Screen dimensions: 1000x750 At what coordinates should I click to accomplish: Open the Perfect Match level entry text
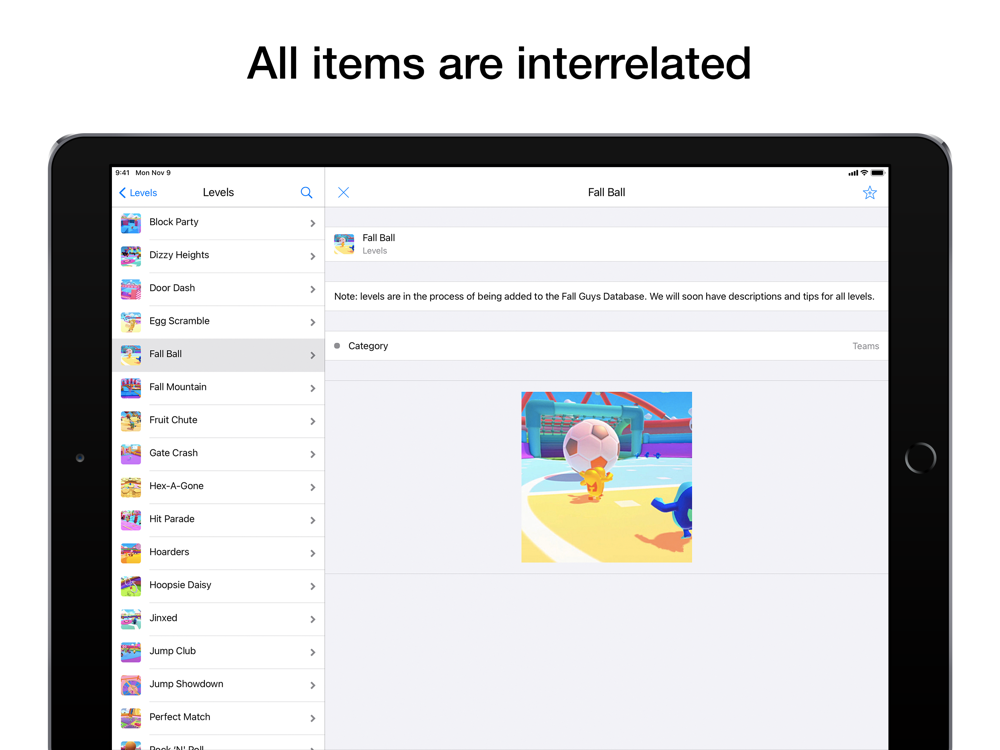click(x=180, y=717)
